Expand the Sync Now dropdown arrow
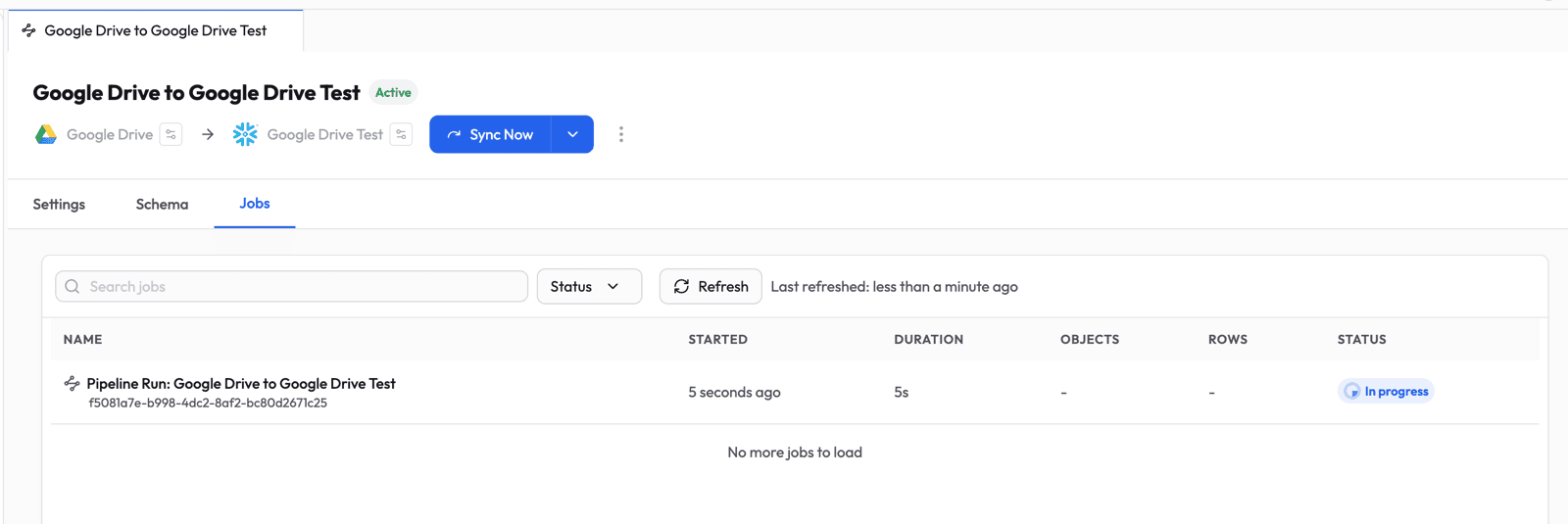Screen dimensions: 1568x524 (x=572, y=135)
